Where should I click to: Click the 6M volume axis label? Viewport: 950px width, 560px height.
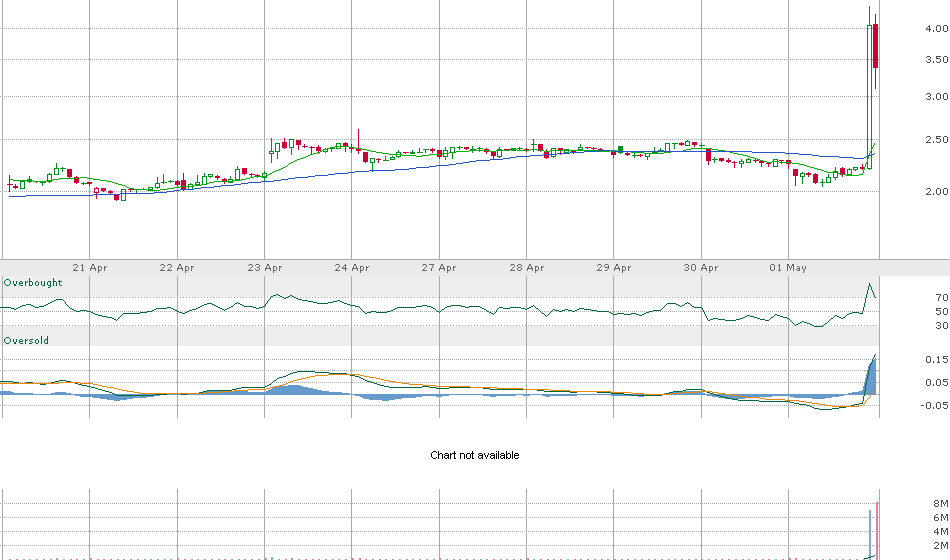[941, 518]
